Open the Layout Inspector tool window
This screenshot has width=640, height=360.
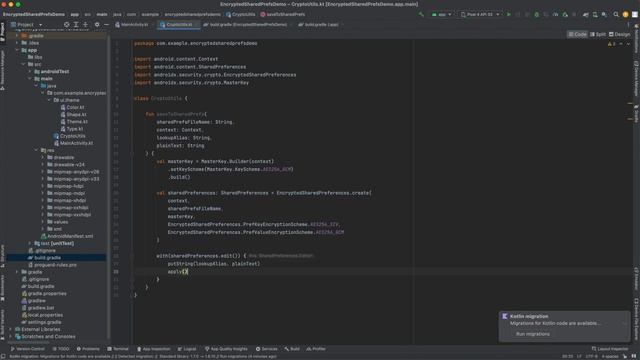(610, 349)
